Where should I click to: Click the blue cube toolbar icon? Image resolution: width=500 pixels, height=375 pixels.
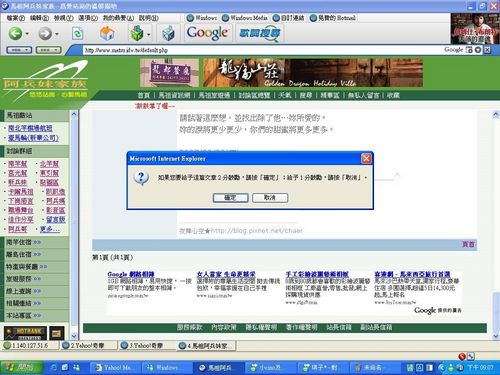[x=168, y=34]
